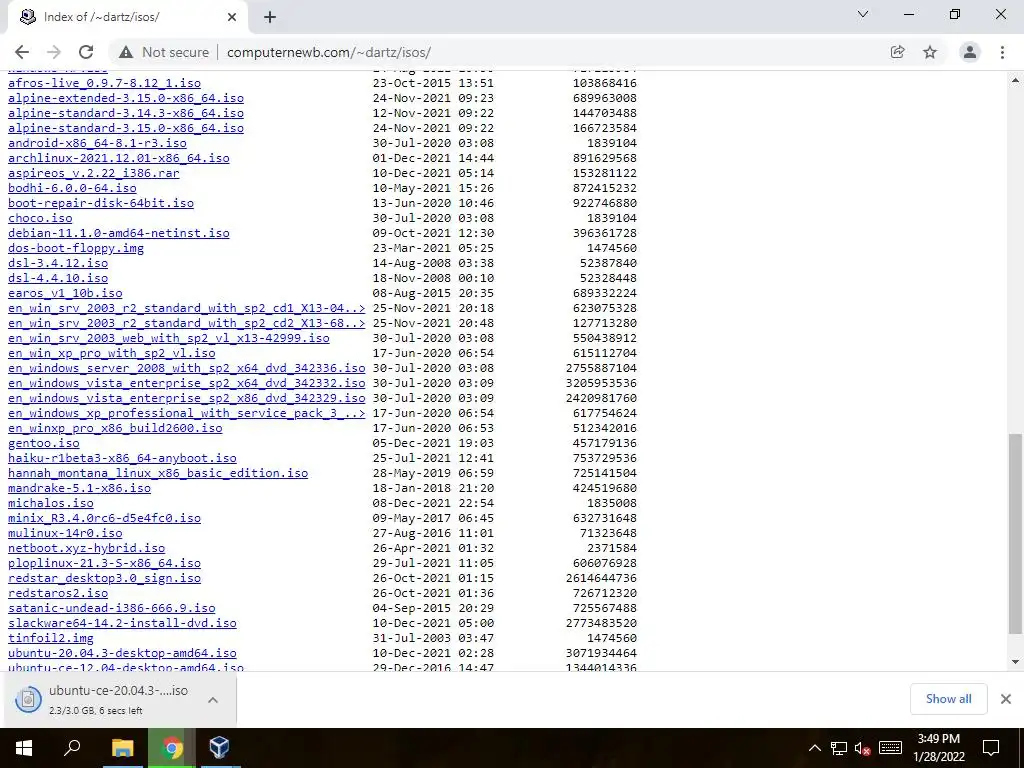The width and height of the screenshot is (1024, 768).
Task: Click alpine-standard-3.14.3-x86_64.iso link
Action: click(126, 113)
